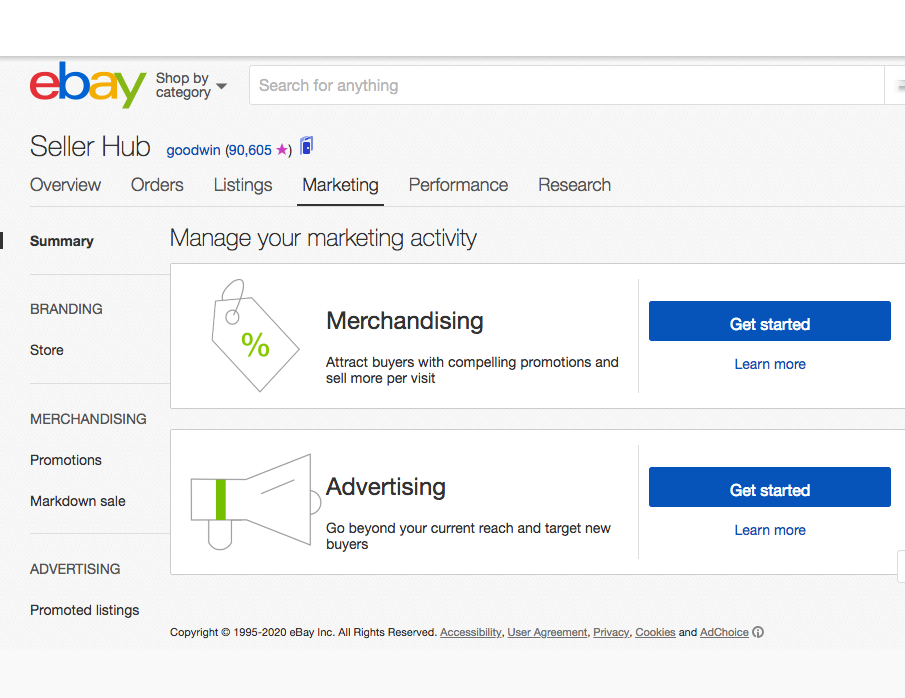Click the Merchandising percent tag illustration
Screen dimensions: 905x698
pyautogui.click(x=255, y=335)
